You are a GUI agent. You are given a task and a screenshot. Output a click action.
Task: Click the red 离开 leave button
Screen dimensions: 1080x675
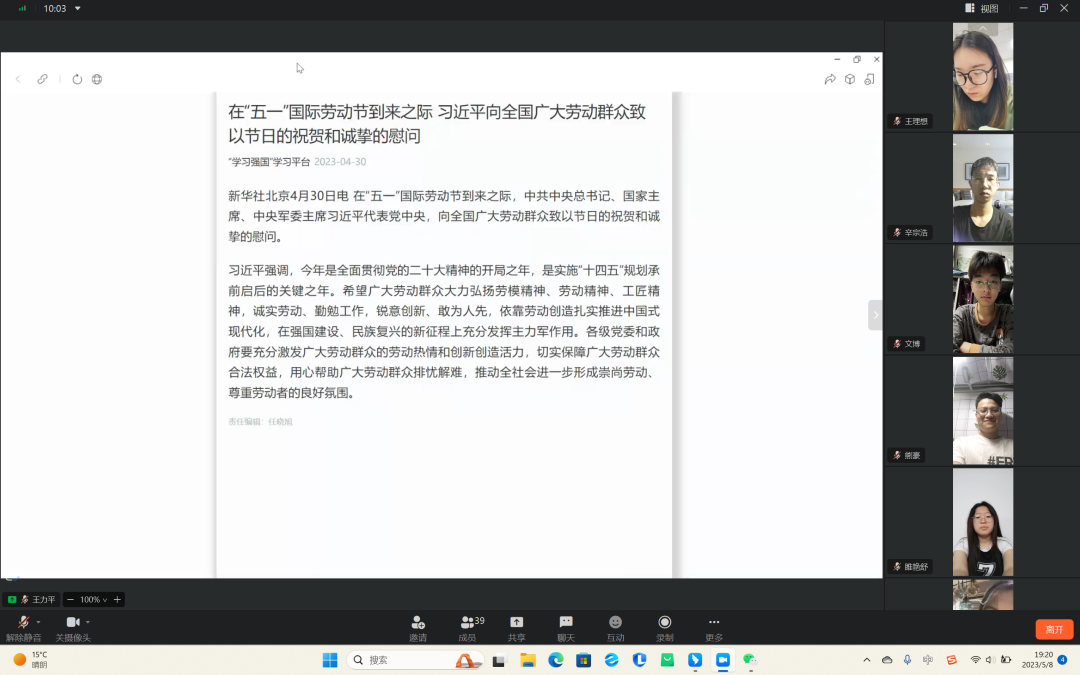[1054, 629]
